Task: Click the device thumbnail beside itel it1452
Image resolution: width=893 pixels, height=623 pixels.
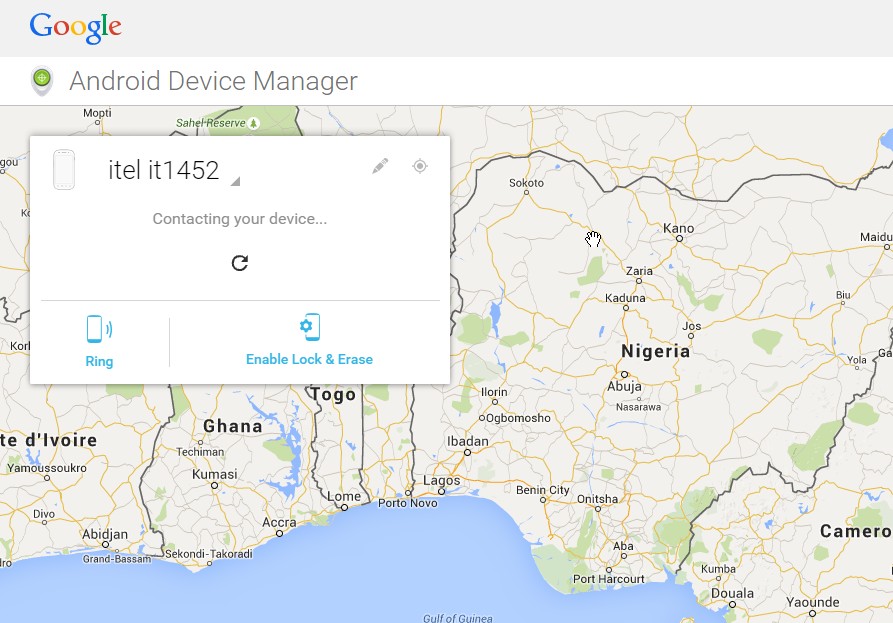Action: (64, 169)
